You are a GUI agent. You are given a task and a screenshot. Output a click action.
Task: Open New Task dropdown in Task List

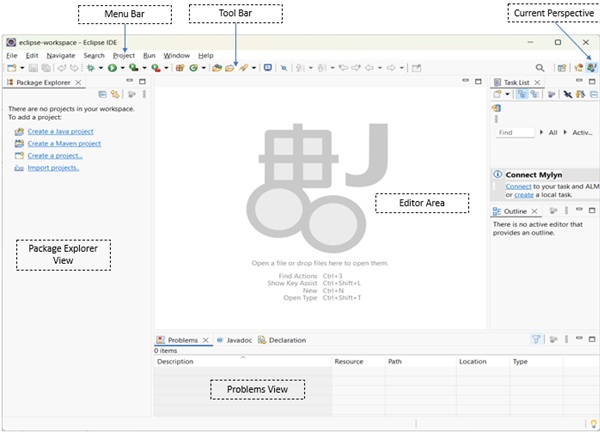(507, 94)
